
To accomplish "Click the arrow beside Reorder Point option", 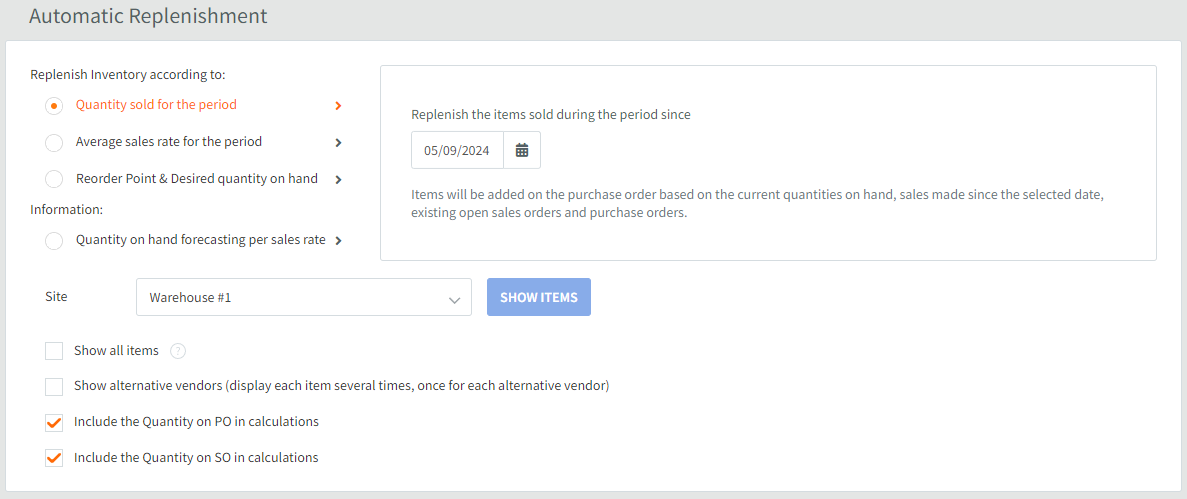I will coord(338,179).
